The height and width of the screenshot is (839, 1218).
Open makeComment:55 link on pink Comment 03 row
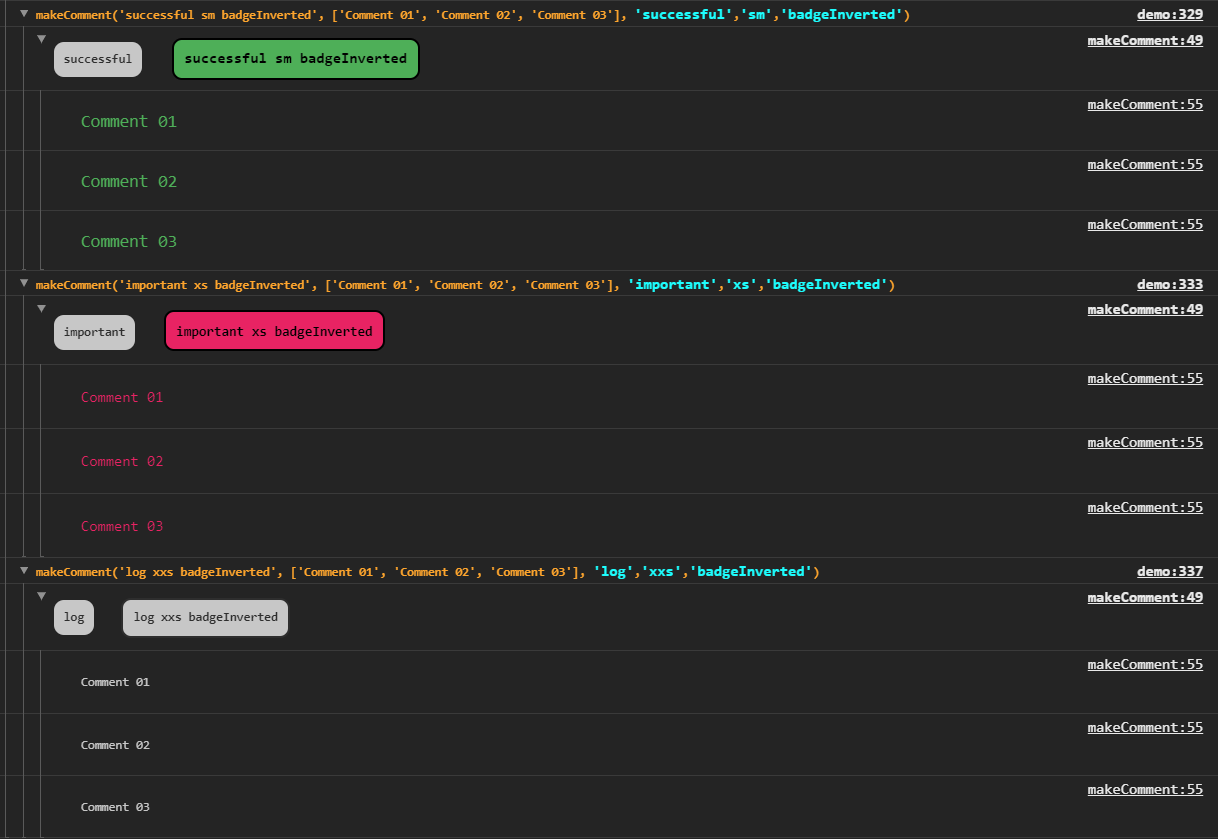(x=1145, y=507)
